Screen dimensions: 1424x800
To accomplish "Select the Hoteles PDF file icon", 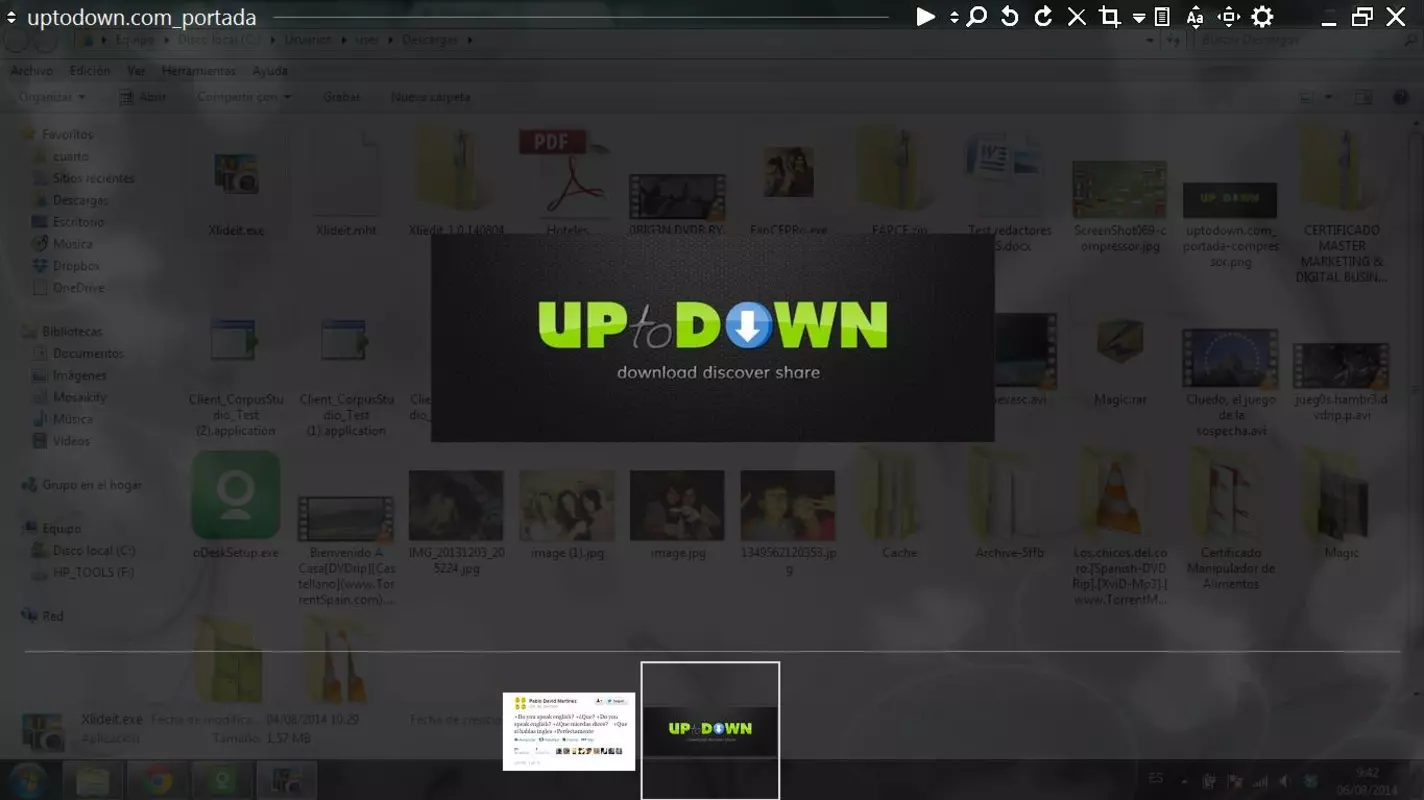I will [565, 172].
